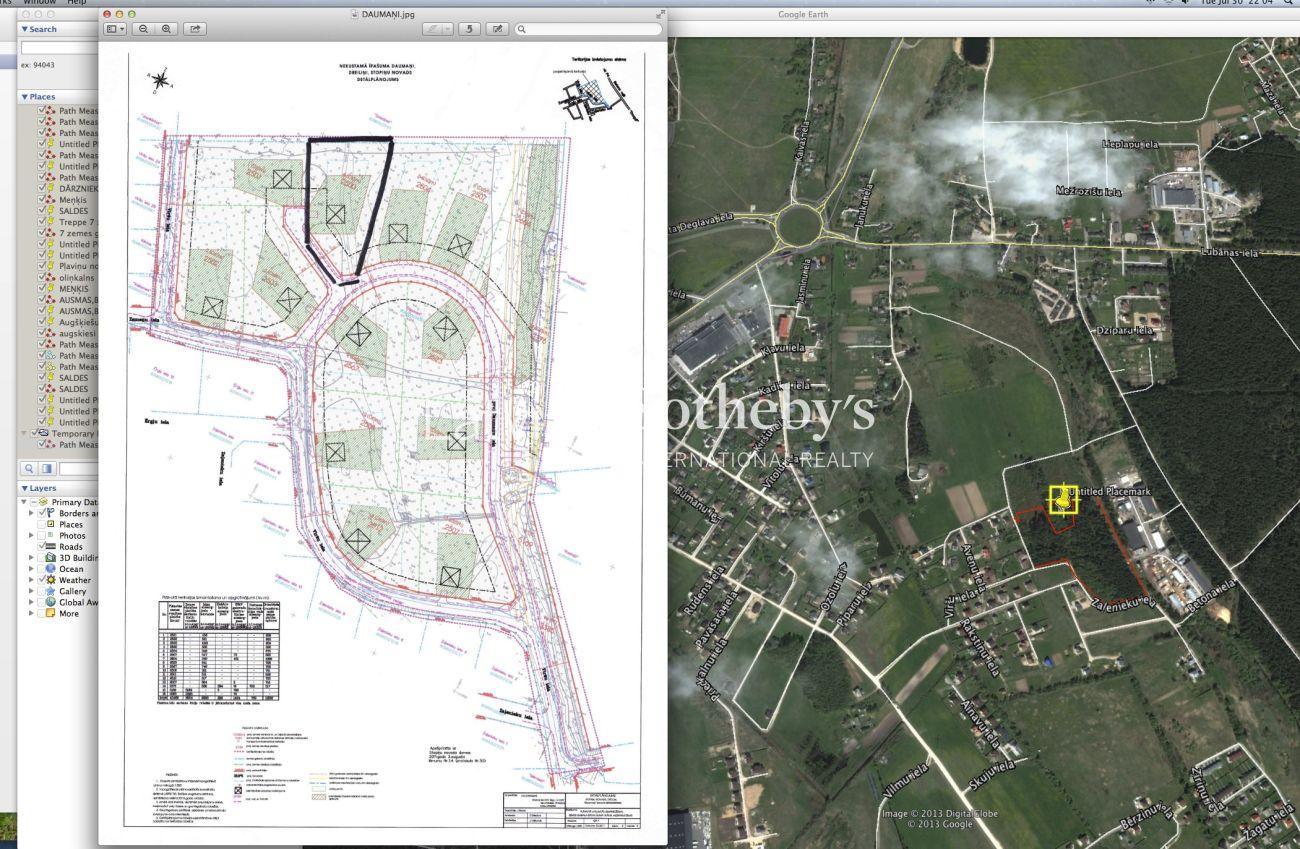The height and width of the screenshot is (849, 1300).
Task: Click the magnifier search button below Places
Action: [x=30, y=468]
